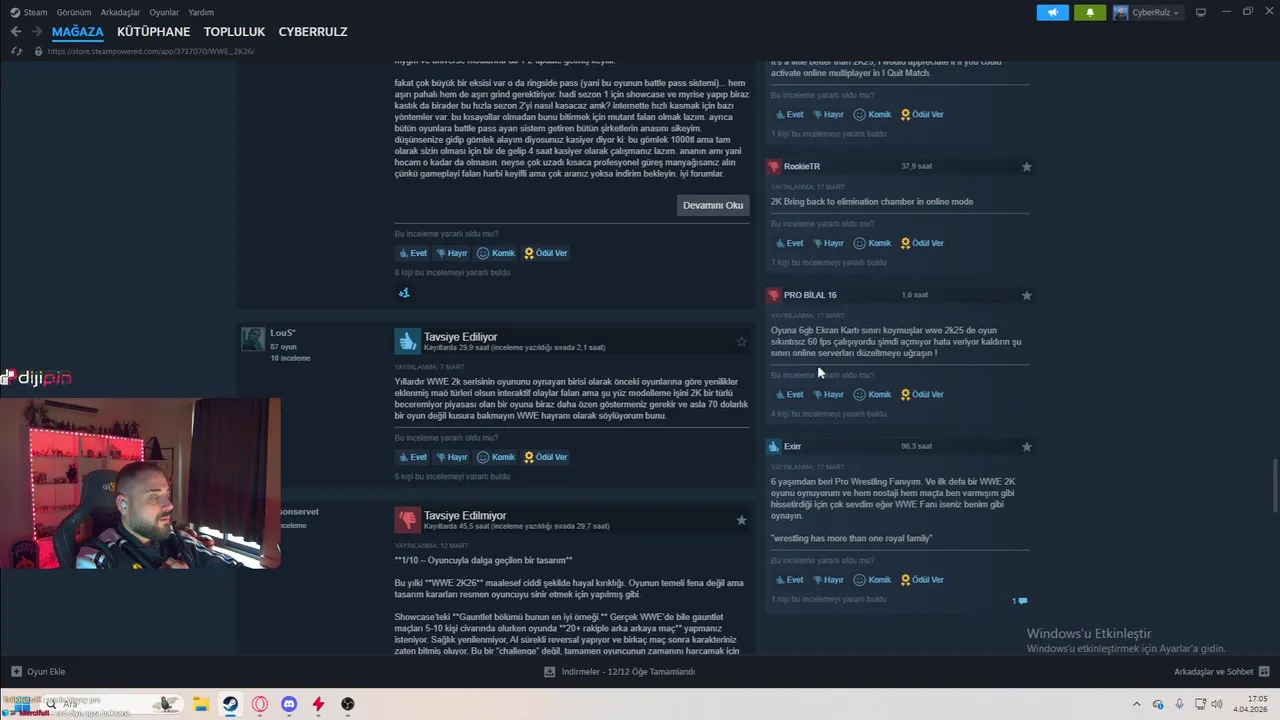Open the comment bubble on Exirr's review
The height and width of the screenshot is (720, 1280).
pos(1020,601)
